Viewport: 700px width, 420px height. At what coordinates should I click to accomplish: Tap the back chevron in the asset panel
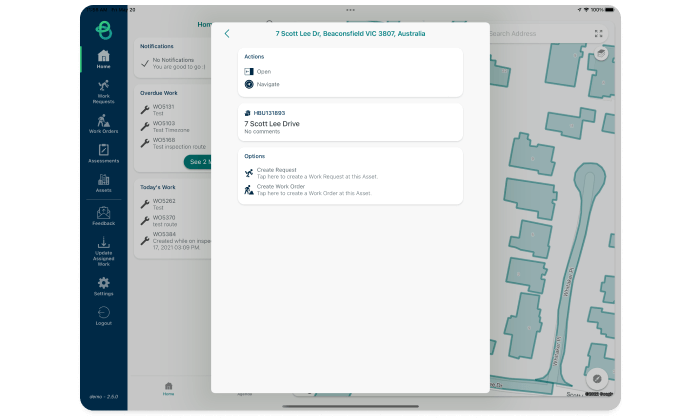point(227,33)
